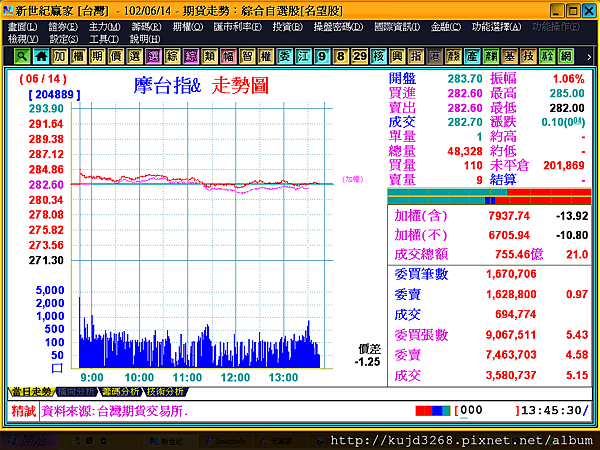Open the 功能選擇(A) menu
Image resolution: width=600 pixels, height=450 pixels.
496,27
